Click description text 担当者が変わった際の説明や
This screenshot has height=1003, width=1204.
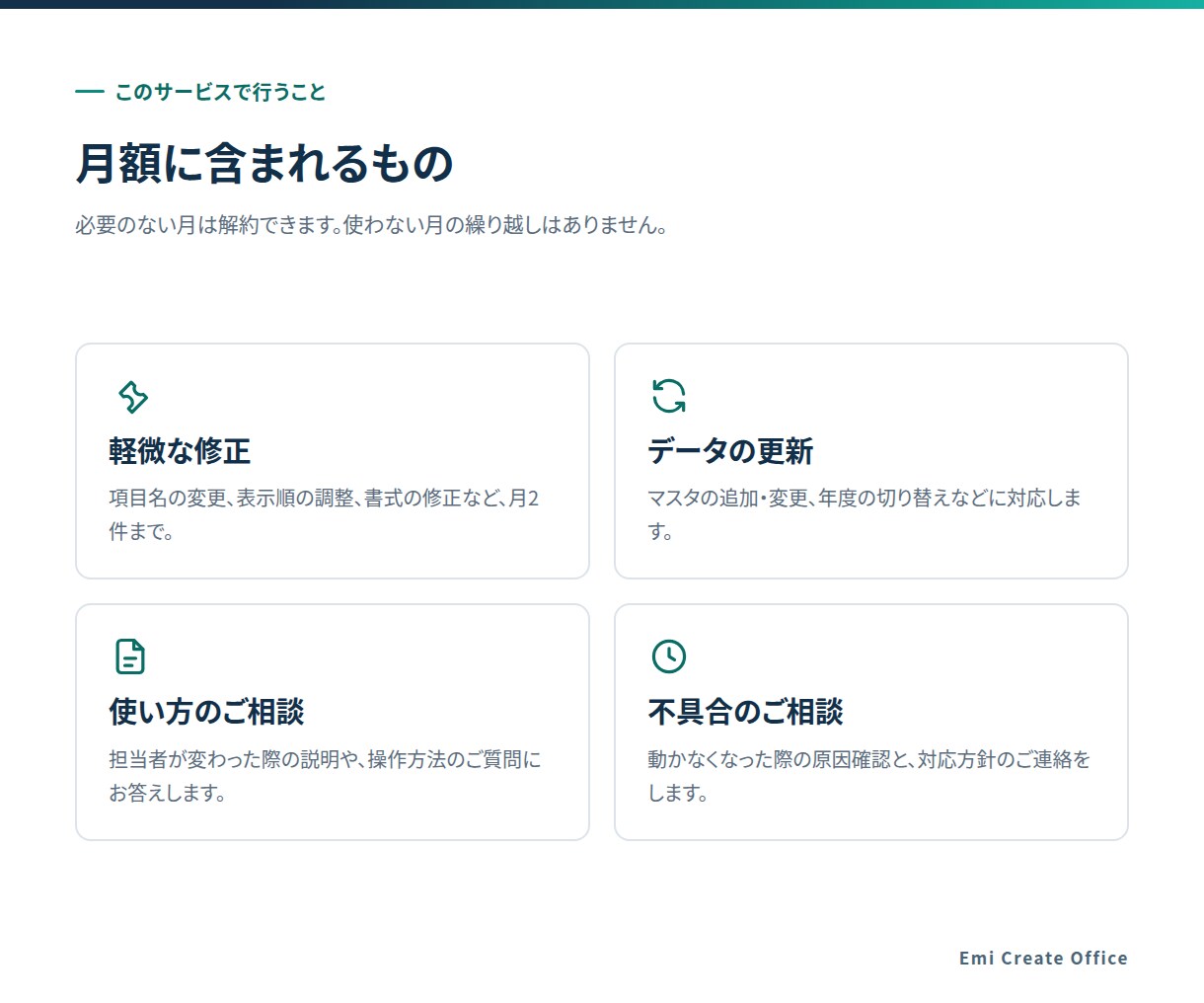click(325, 776)
